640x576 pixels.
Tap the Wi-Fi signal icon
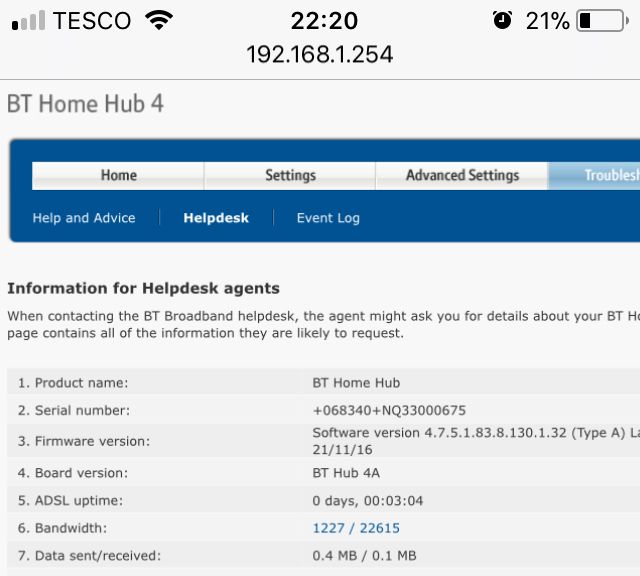point(159,20)
